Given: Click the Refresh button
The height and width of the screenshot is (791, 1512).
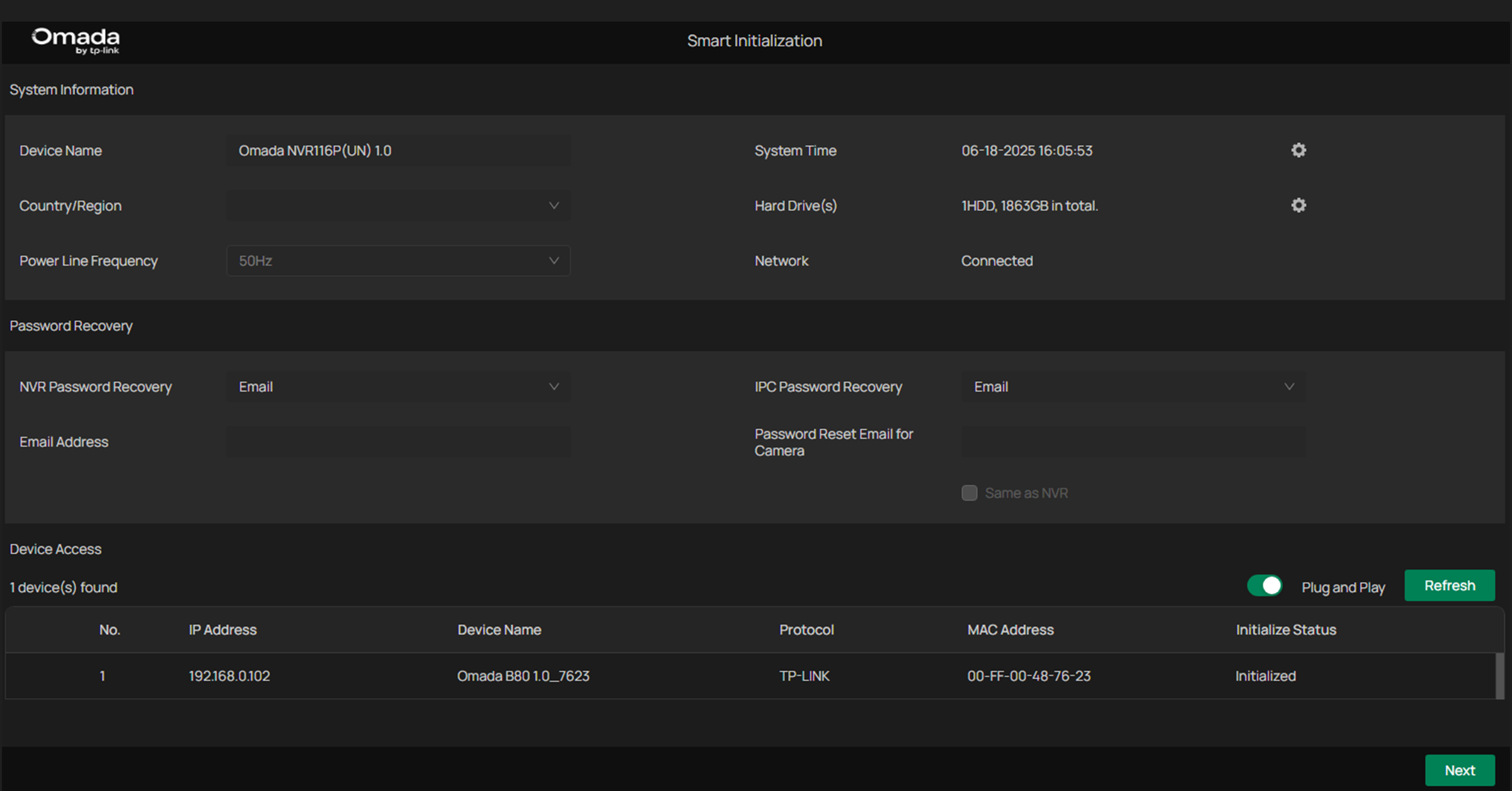Looking at the screenshot, I should 1450,586.
